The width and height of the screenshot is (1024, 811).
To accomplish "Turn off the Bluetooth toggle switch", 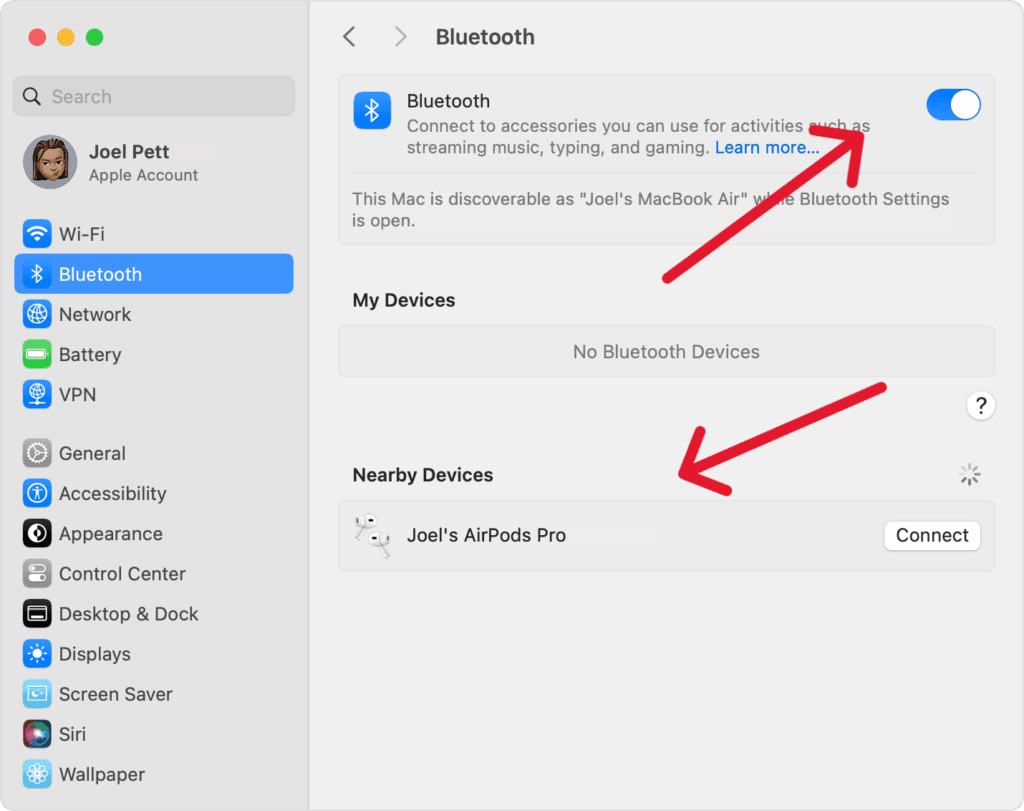I will pos(953,104).
